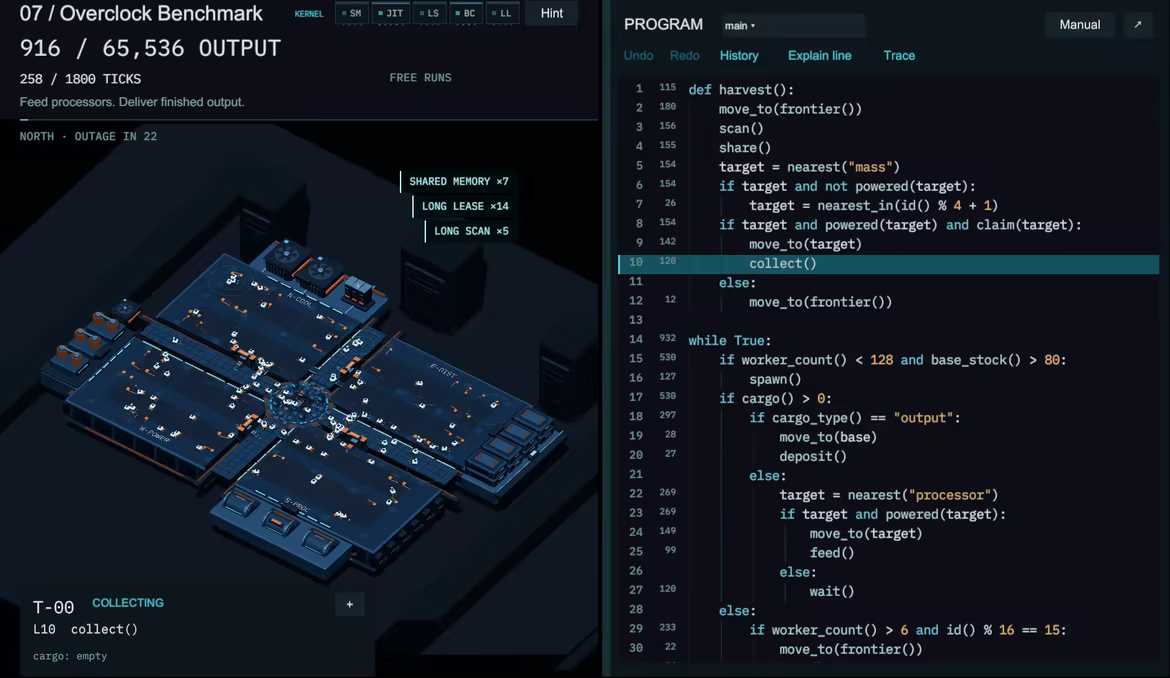Click the 916 / 65,536 OUTPUT counter
Image resolution: width=1170 pixels, height=678 pixels.
click(x=150, y=48)
